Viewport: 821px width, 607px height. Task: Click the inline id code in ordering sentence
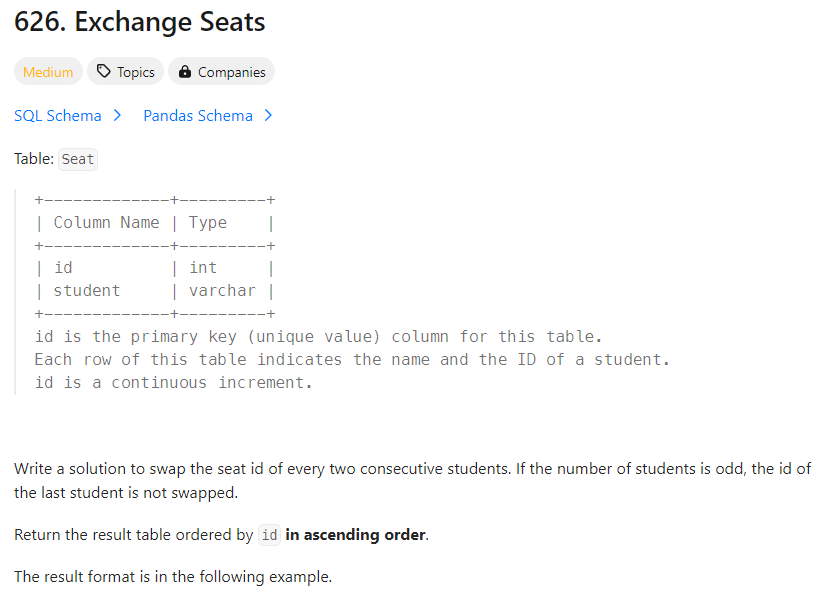coord(269,535)
